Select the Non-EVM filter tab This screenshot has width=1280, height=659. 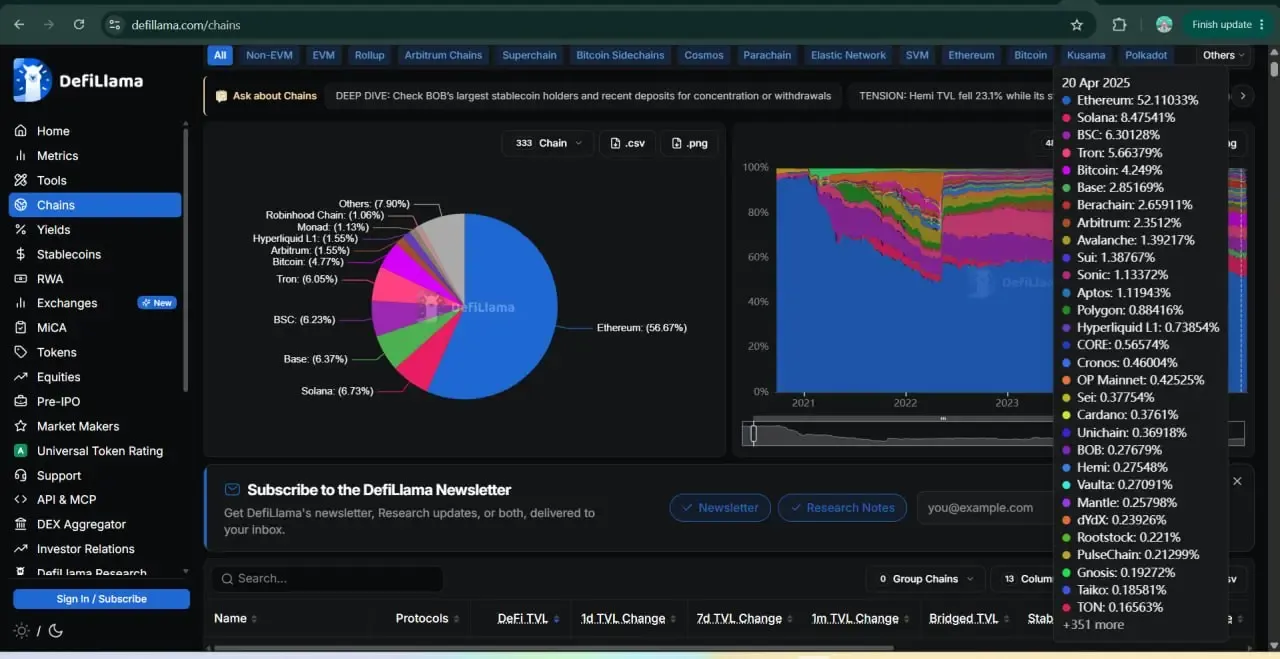tap(269, 55)
